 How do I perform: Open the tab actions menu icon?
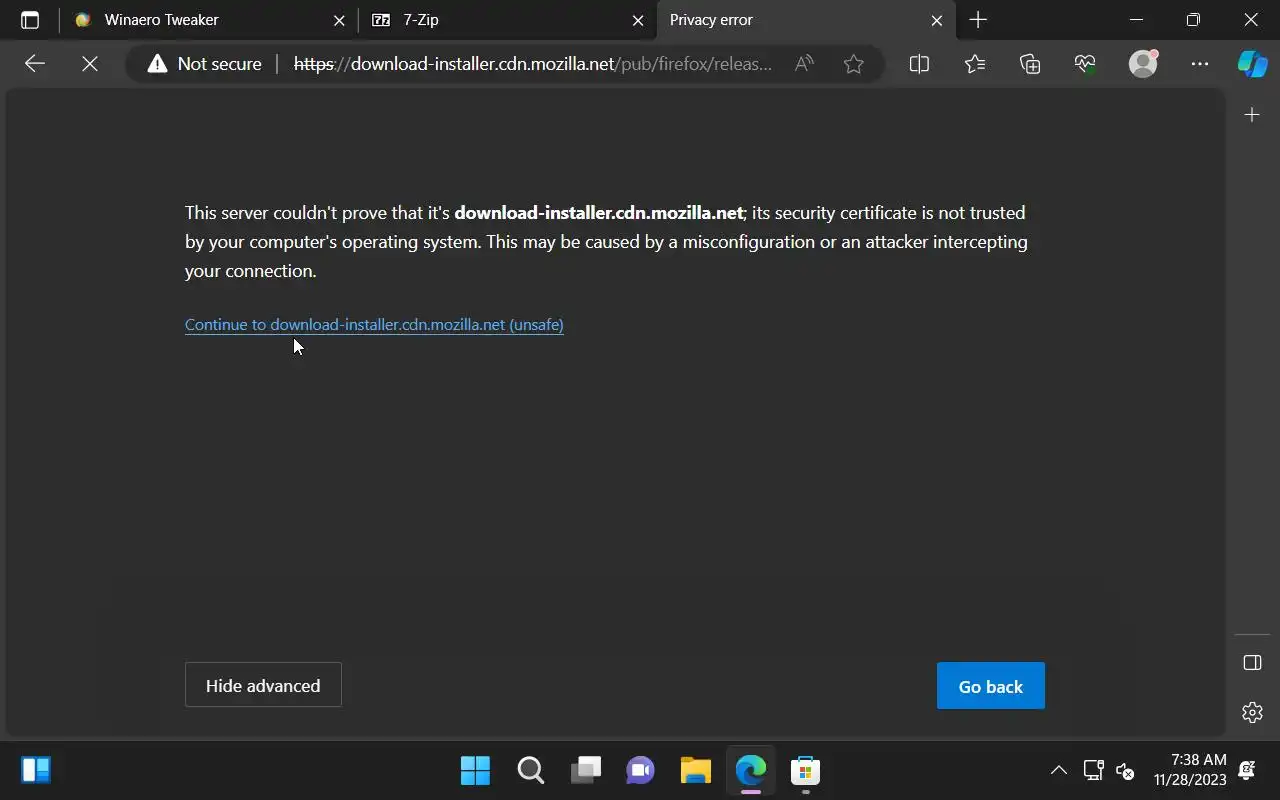pyautogui.click(x=30, y=20)
